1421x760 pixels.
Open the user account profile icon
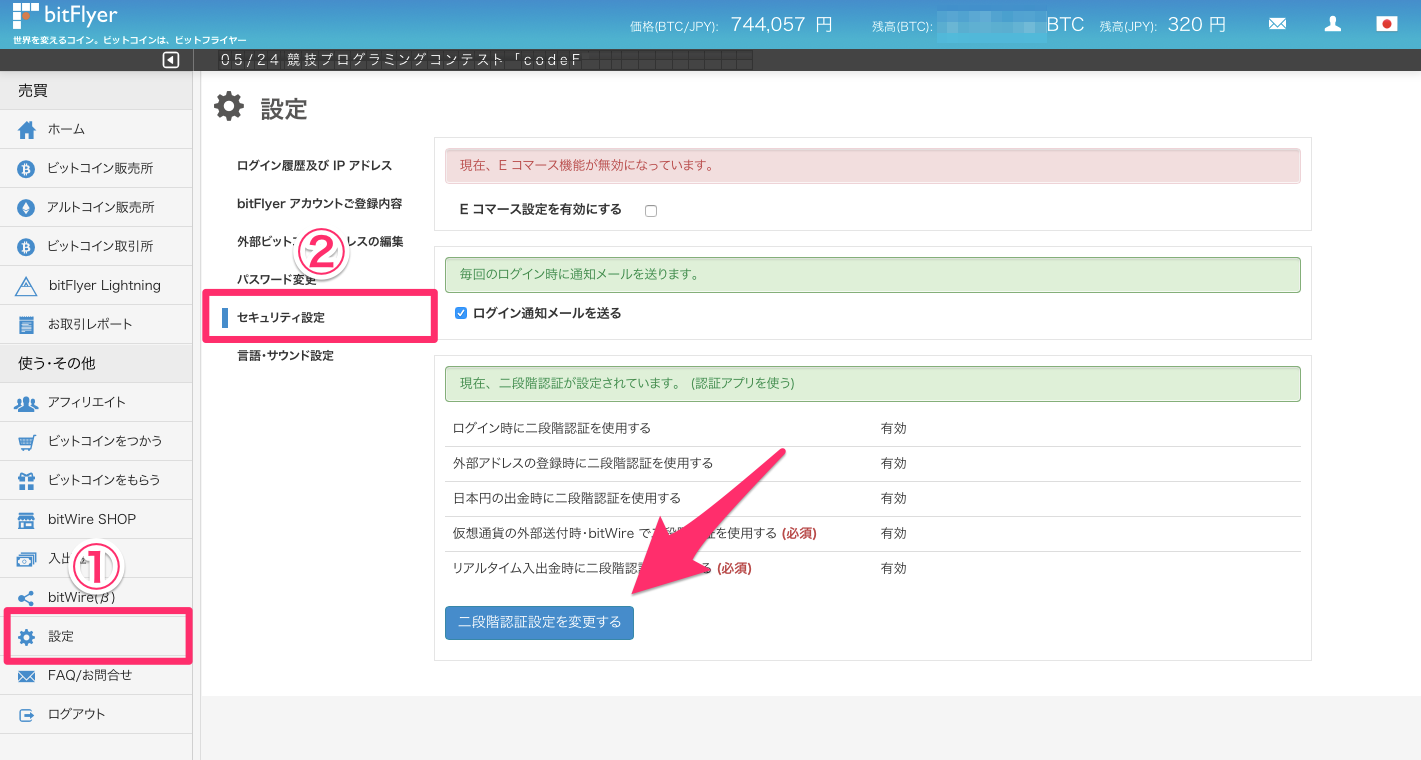(x=1332, y=24)
